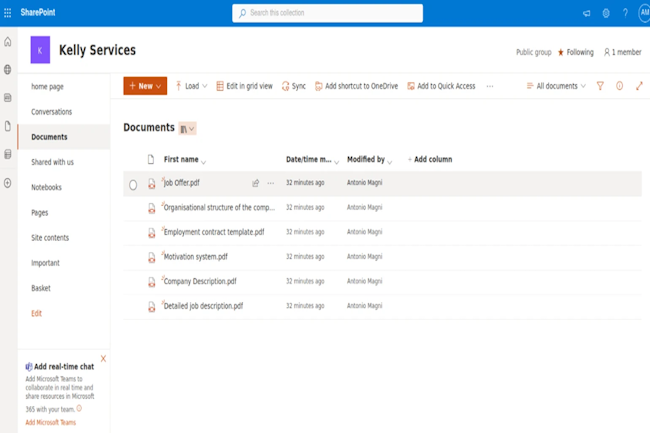Toggle Following star for the site
Screen dimensions: 650x433
[x=561, y=52]
